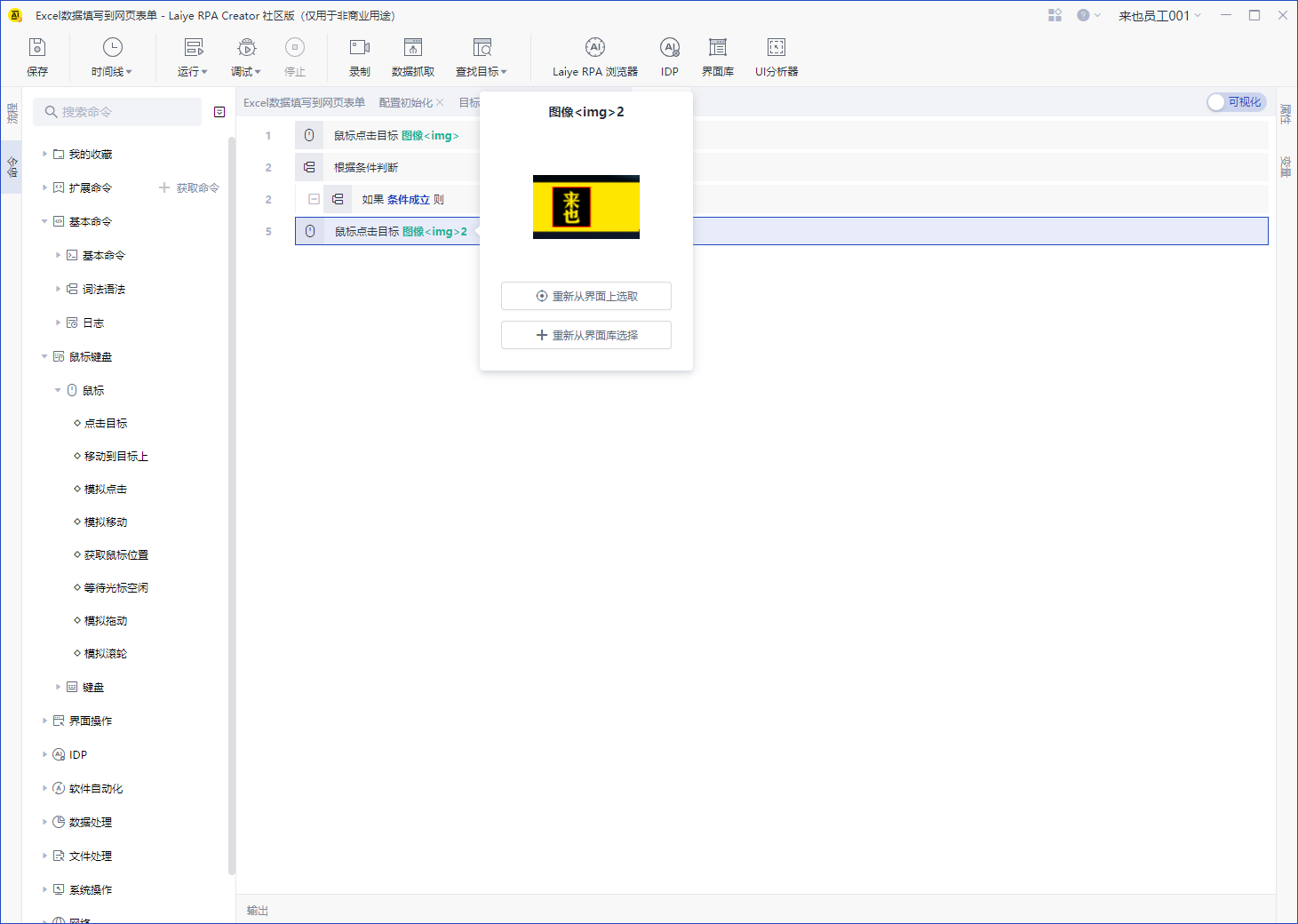This screenshot has width=1298, height=924.
Task: Expand the 键盘 node
Action: pyautogui.click(x=58, y=687)
